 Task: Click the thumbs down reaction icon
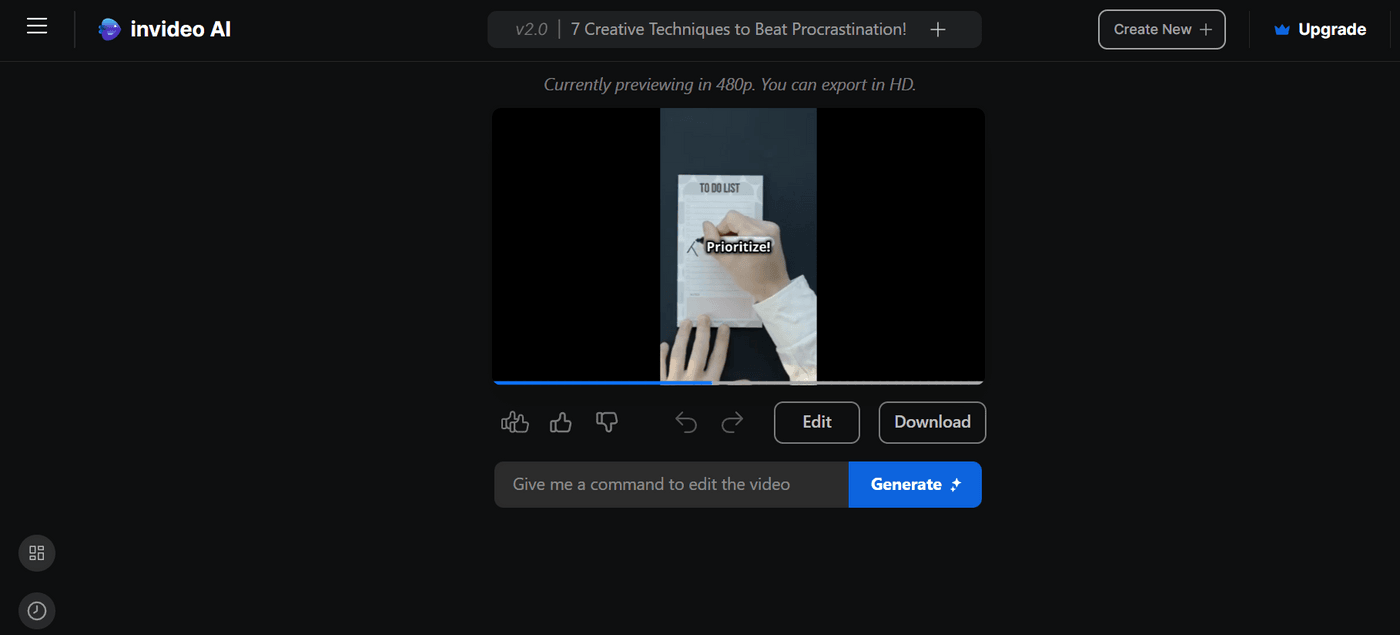(x=606, y=422)
